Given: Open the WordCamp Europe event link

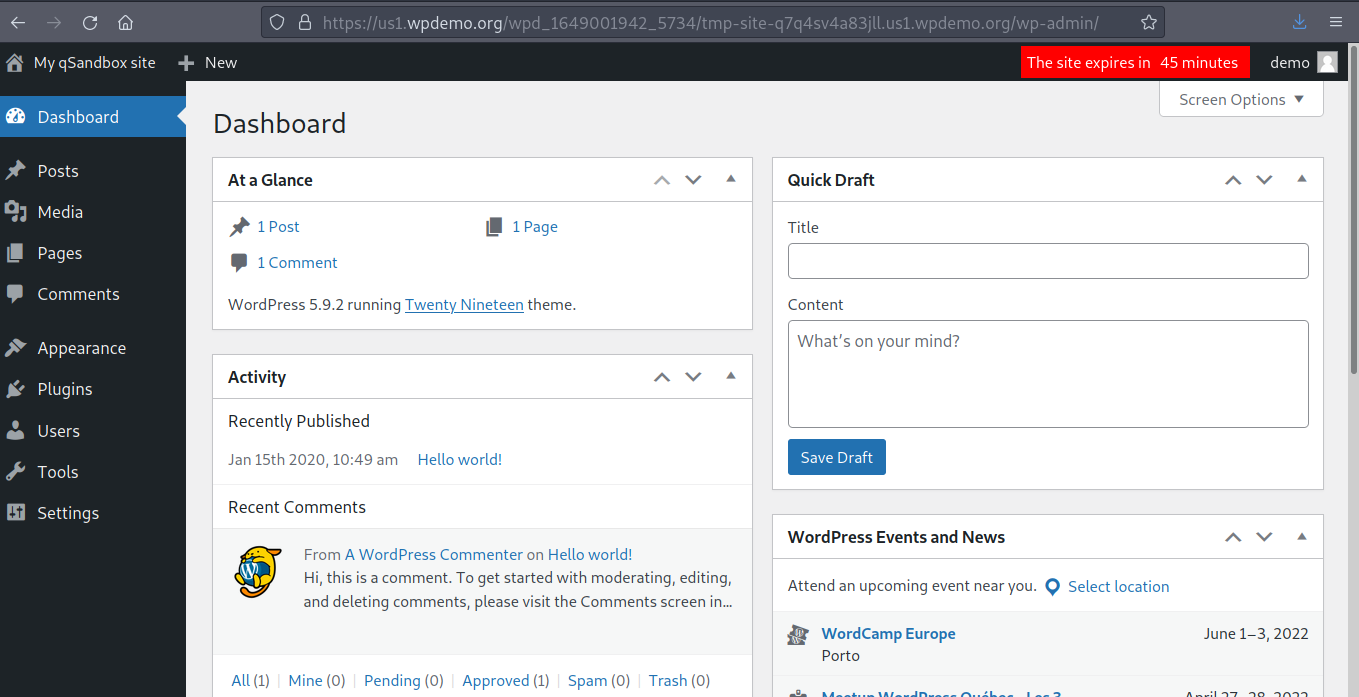Looking at the screenshot, I should click(x=888, y=633).
